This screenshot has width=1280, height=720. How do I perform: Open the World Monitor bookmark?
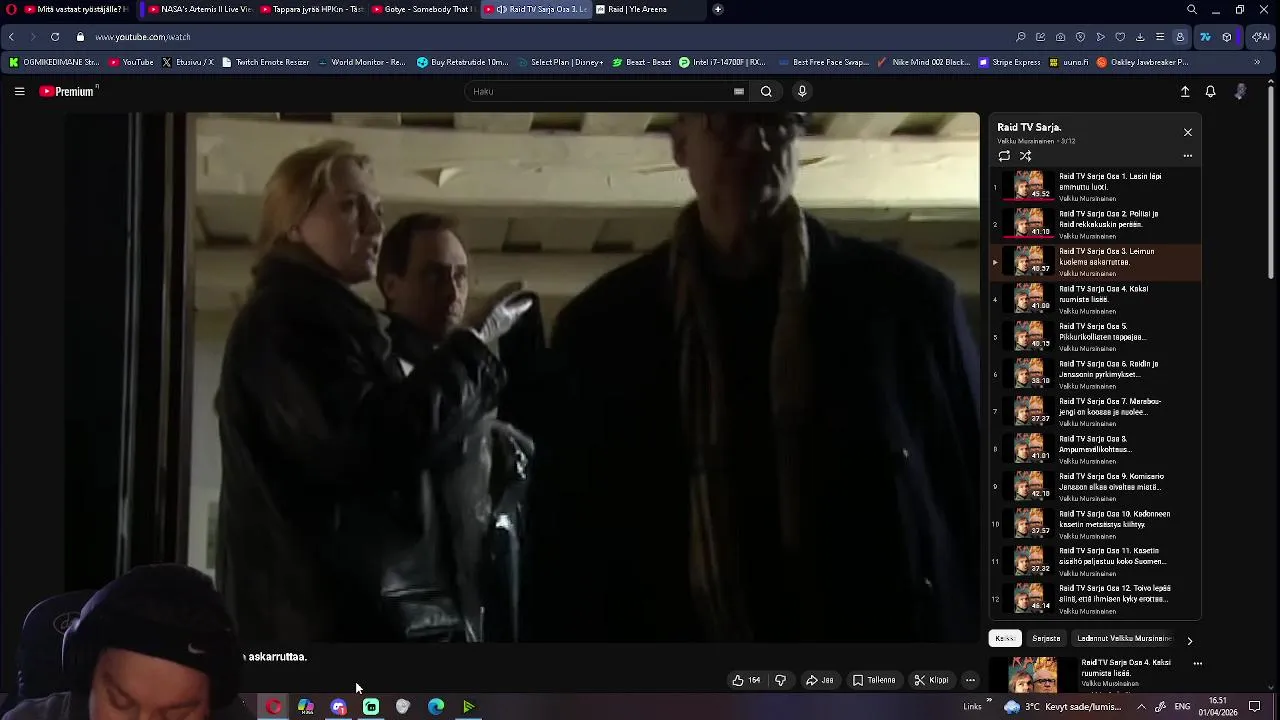point(362,62)
